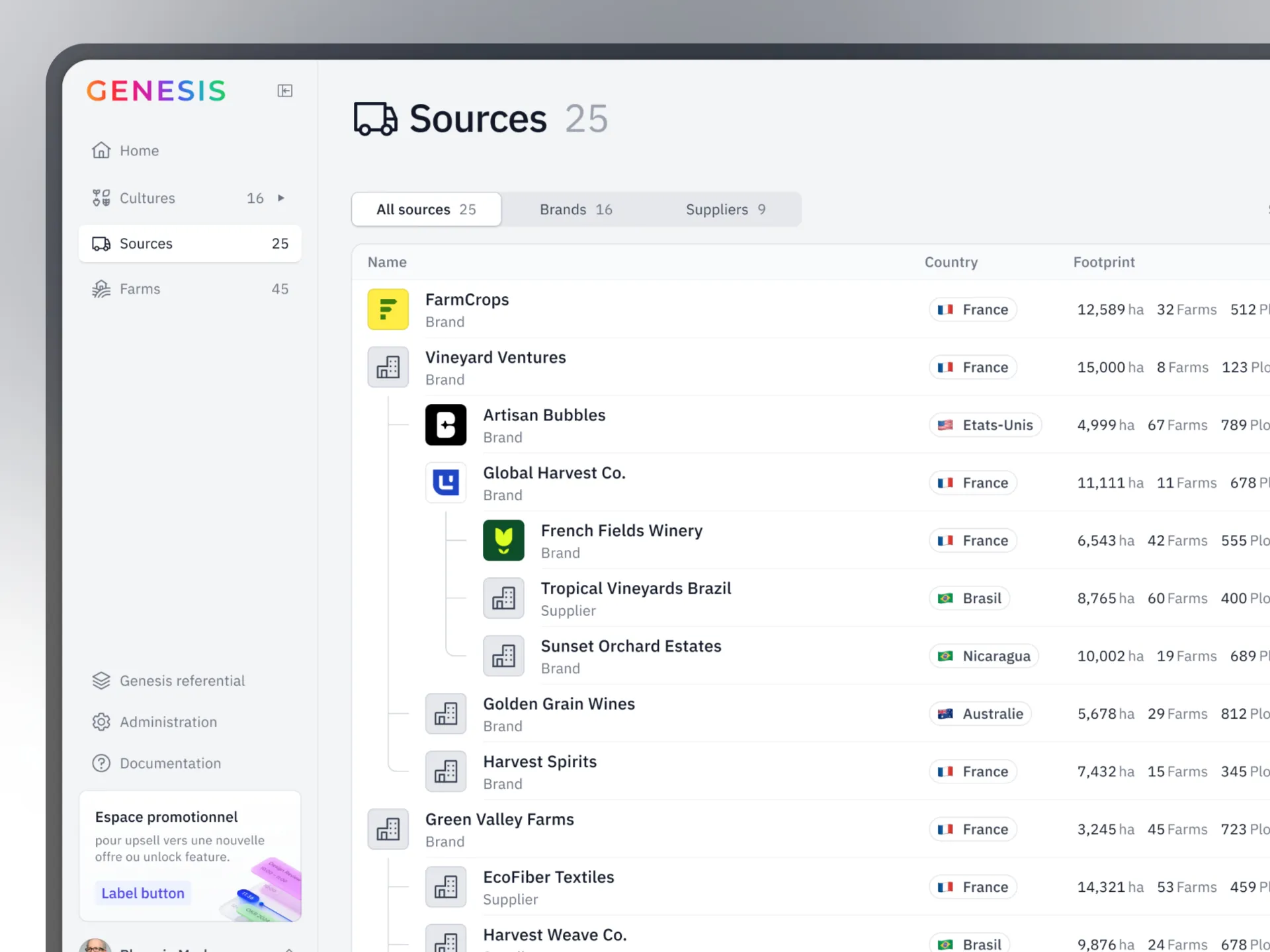Click the 12,589 ha footprint value

click(x=1110, y=309)
